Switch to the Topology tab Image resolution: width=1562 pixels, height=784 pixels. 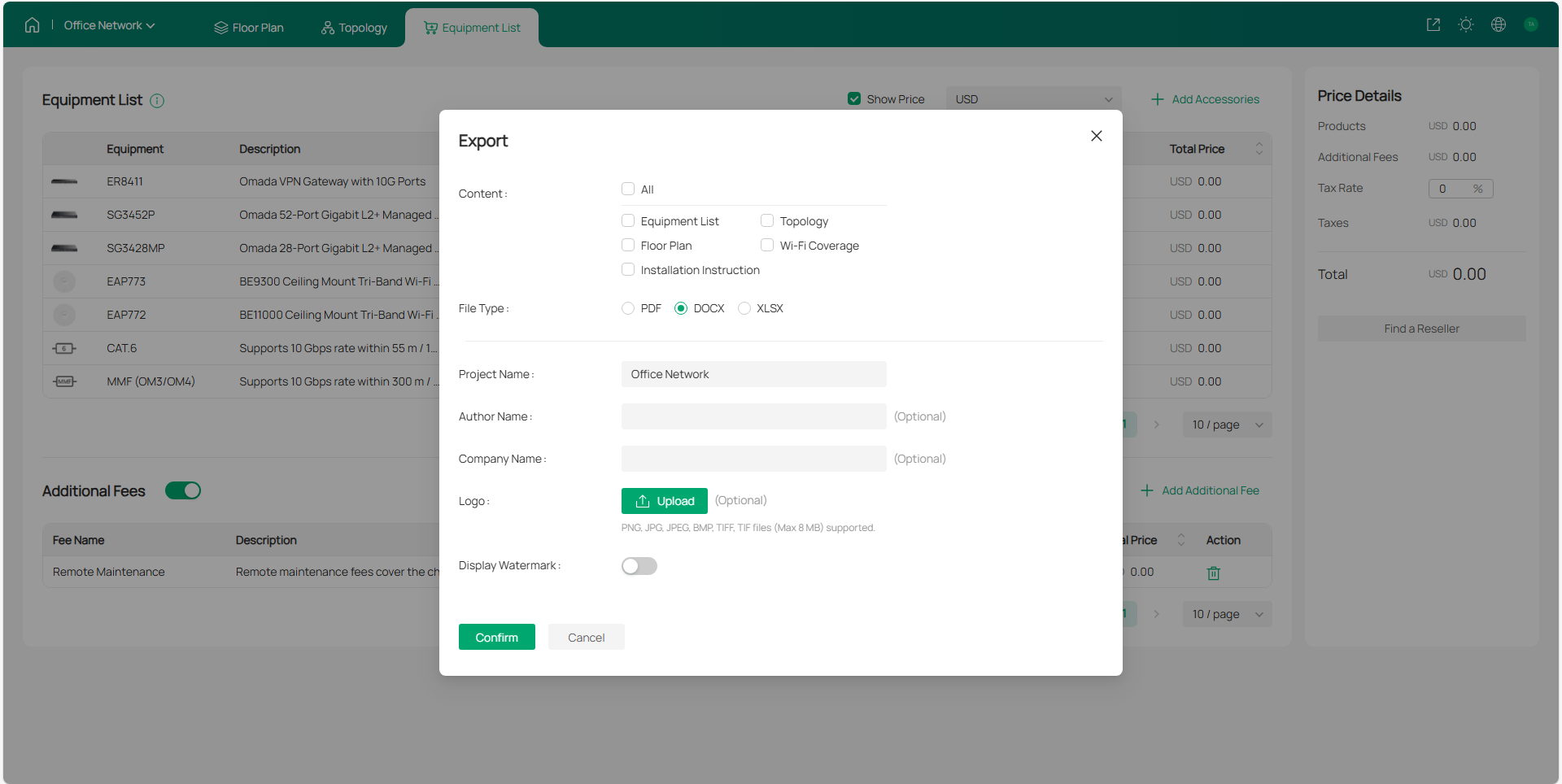pos(354,28)
